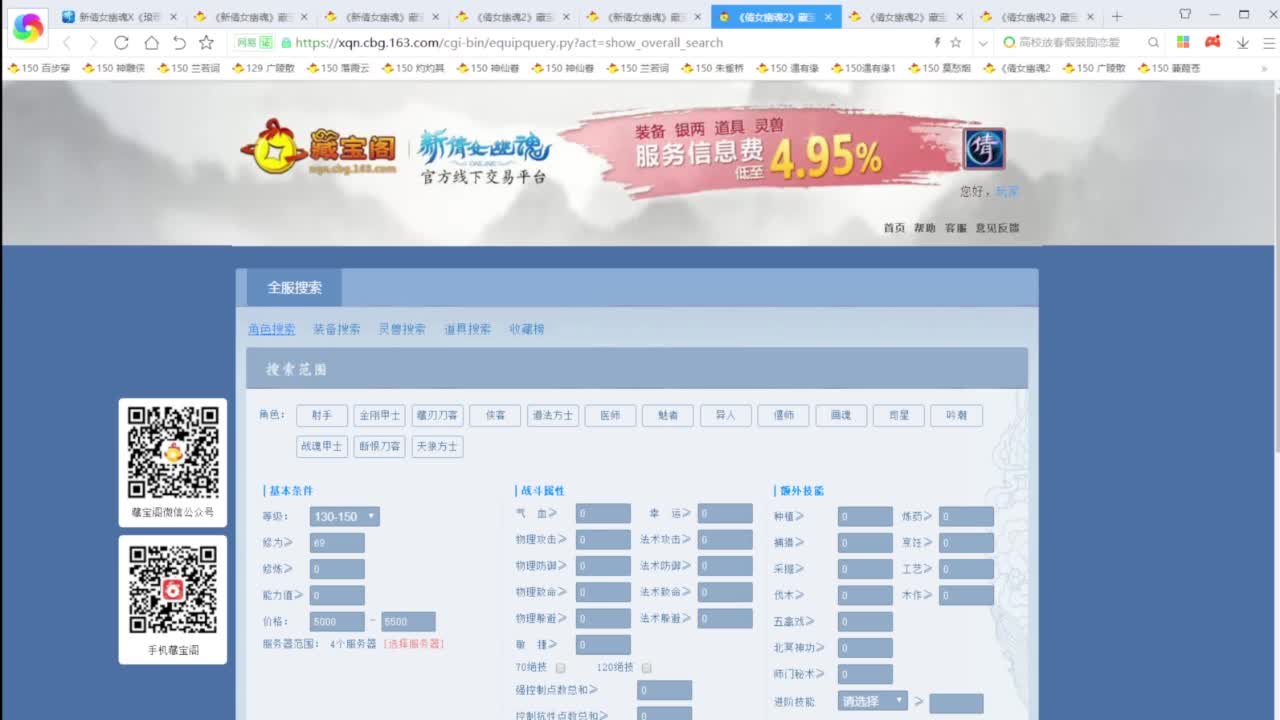Click the 气血 value input field
Viewport: 1280px width, 720px height.
tap(603, 514)
